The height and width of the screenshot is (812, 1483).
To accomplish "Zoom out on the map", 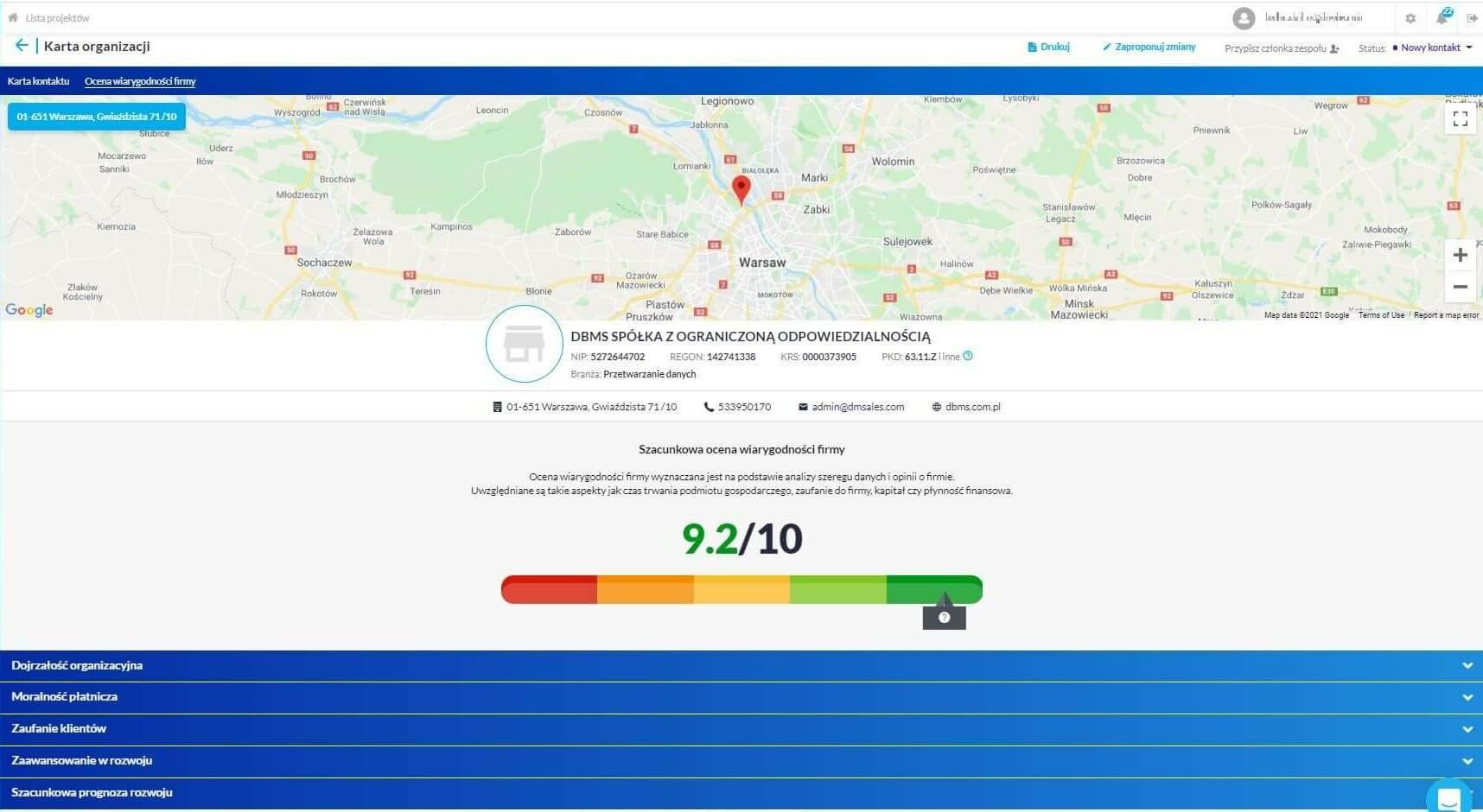I will point(1460,287).
